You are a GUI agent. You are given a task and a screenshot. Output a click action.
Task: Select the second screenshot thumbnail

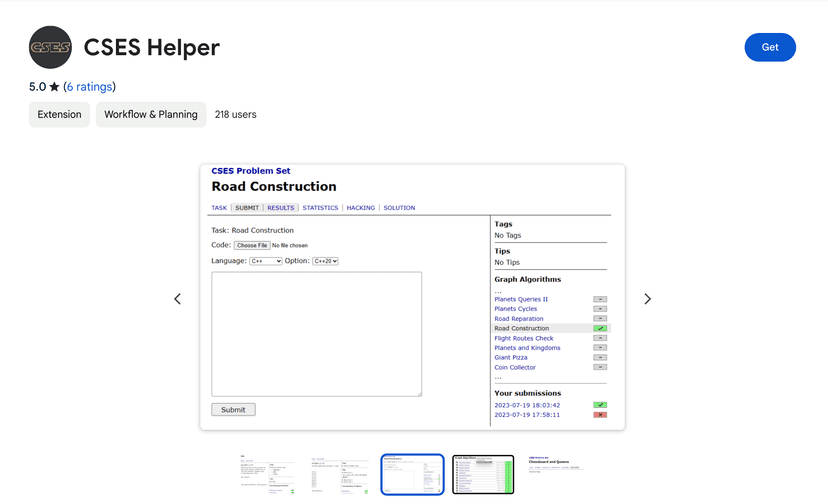click(340, 474)
